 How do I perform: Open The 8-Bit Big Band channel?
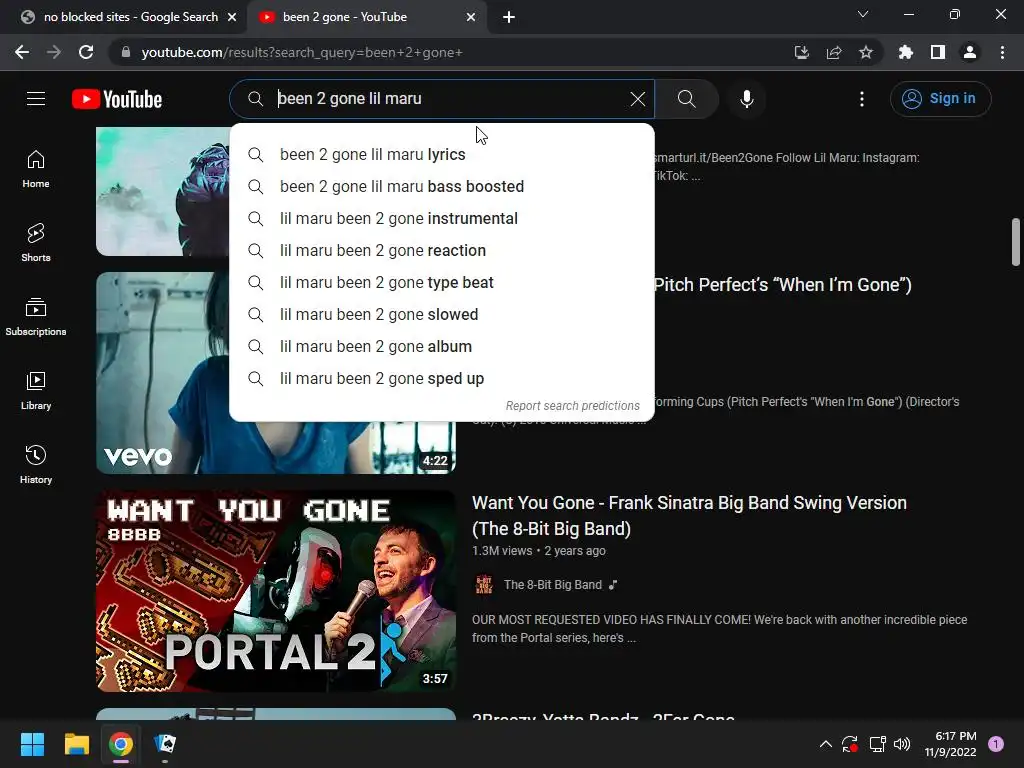pos(552,584)
